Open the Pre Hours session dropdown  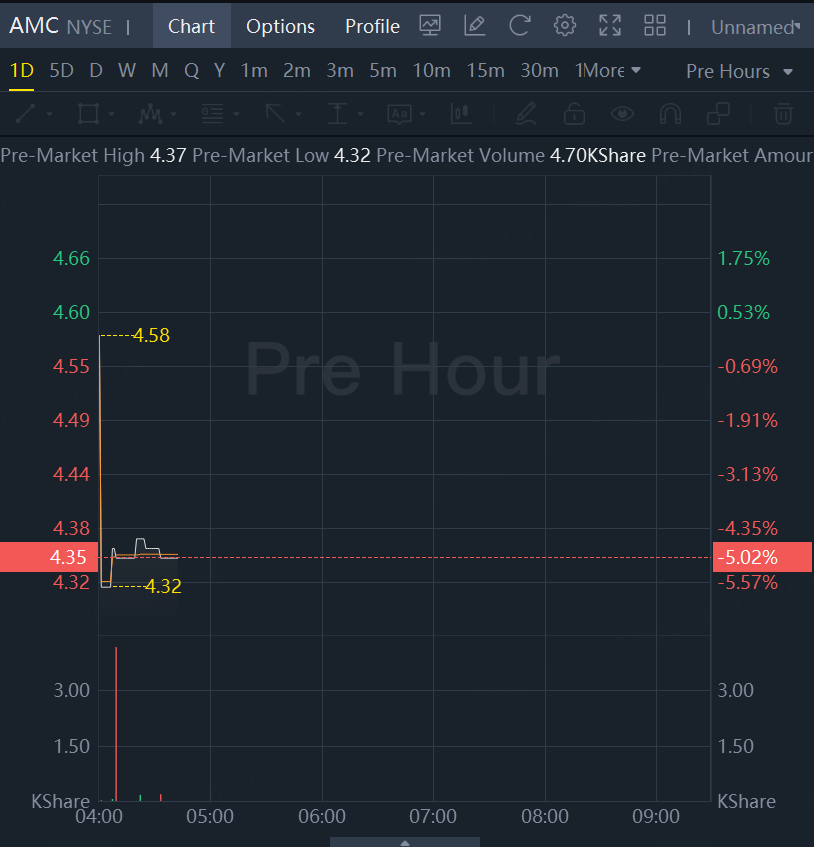click(x=739, y=71)
